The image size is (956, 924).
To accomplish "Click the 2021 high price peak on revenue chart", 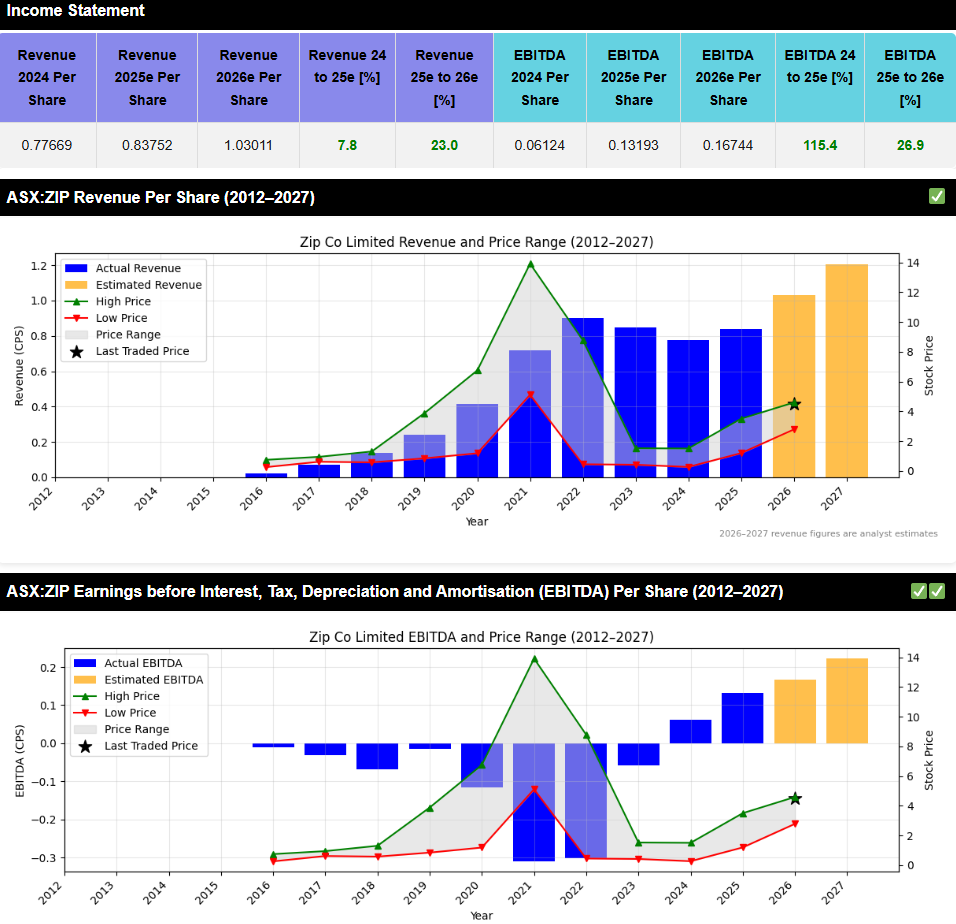I will pyautogui.click(x=530, y=264).
